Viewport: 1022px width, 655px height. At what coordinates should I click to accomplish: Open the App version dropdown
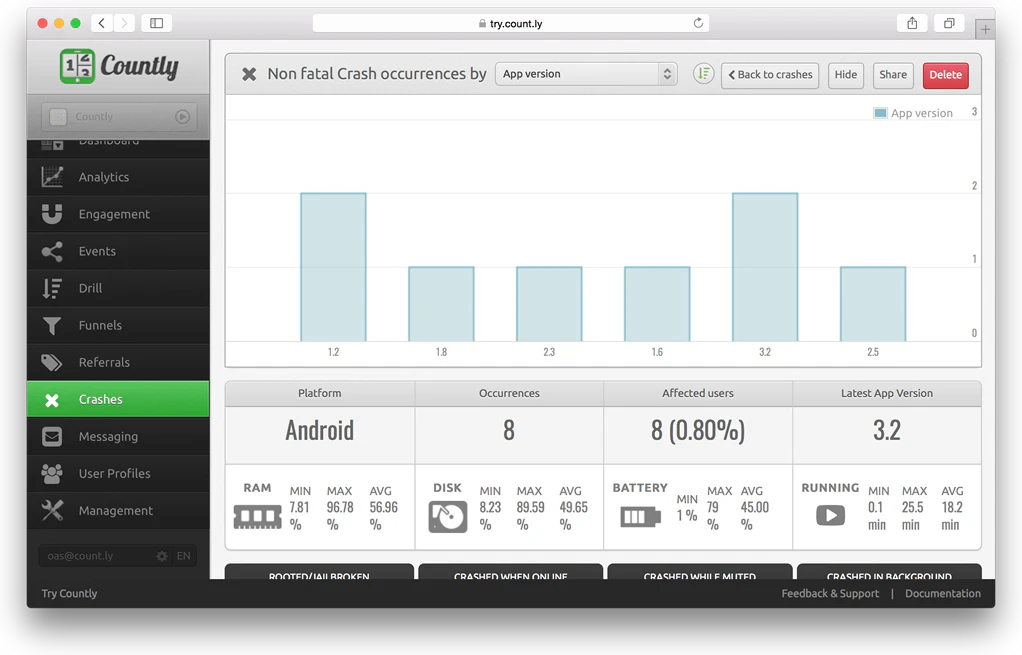pyautogui.click(x=585, y=73)
